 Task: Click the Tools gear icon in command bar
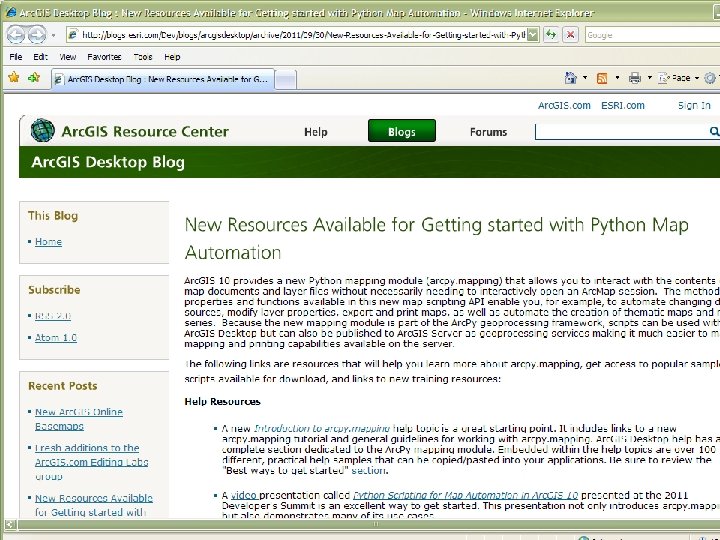pos(710,78)
